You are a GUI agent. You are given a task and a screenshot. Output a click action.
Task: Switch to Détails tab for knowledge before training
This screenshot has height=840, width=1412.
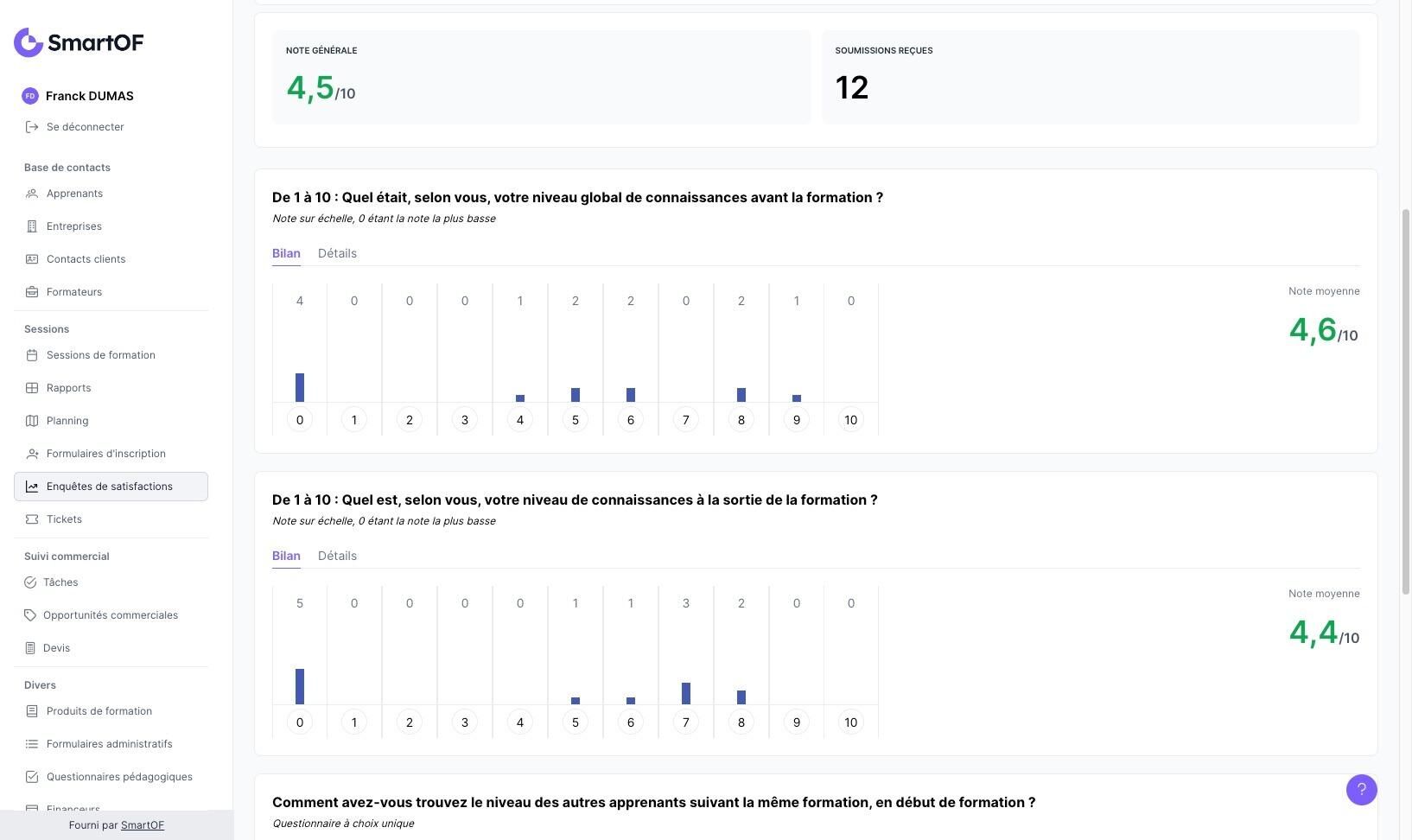tap(337, 253)
